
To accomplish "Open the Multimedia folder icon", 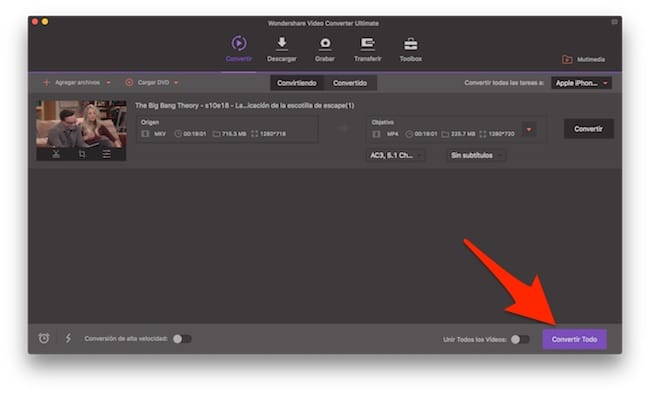I will pyautogui.click(x=567, y=59).
